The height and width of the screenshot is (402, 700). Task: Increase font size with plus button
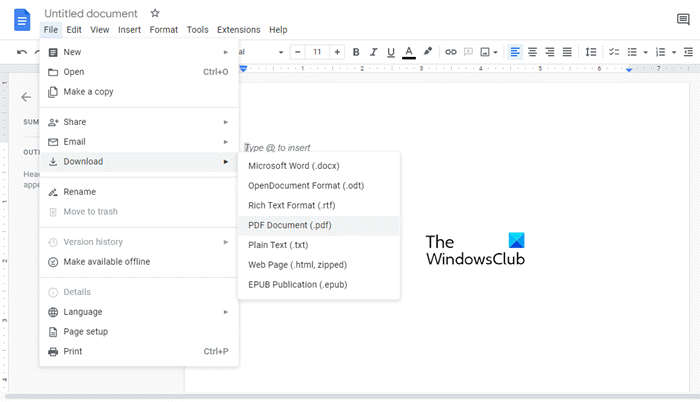[x=337, y=52]
